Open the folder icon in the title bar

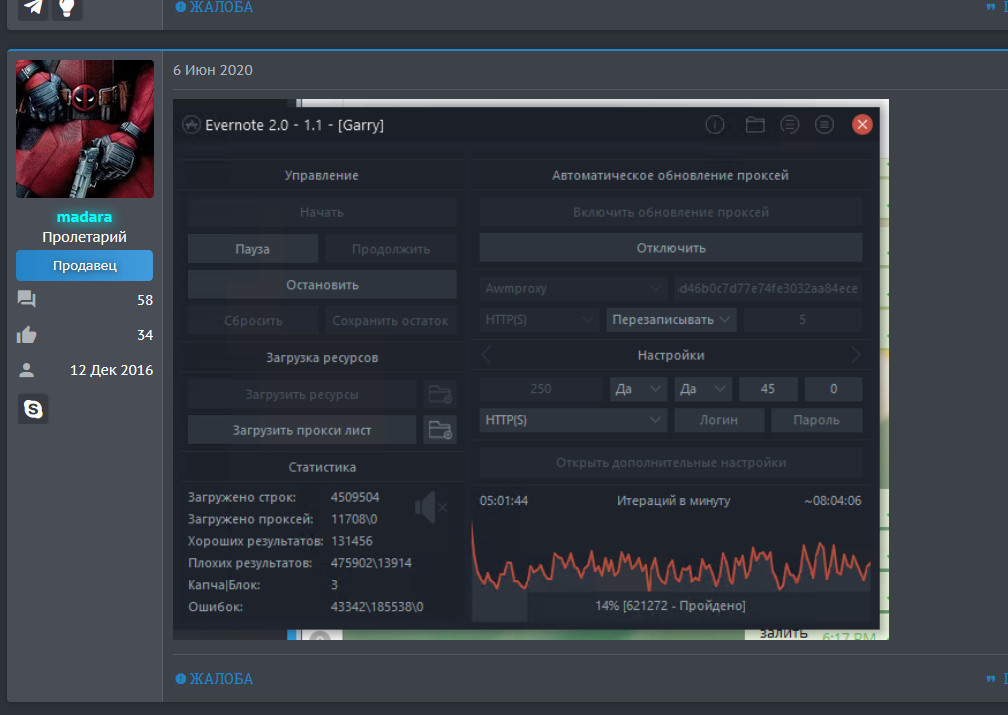[755, 125]
